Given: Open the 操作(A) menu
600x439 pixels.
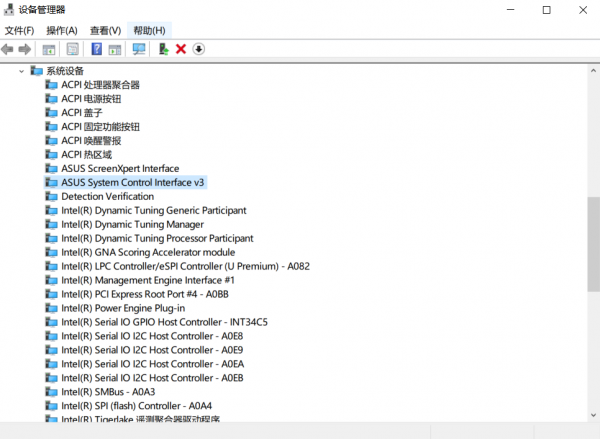Looking at the screenshot, I should [61, 30].
